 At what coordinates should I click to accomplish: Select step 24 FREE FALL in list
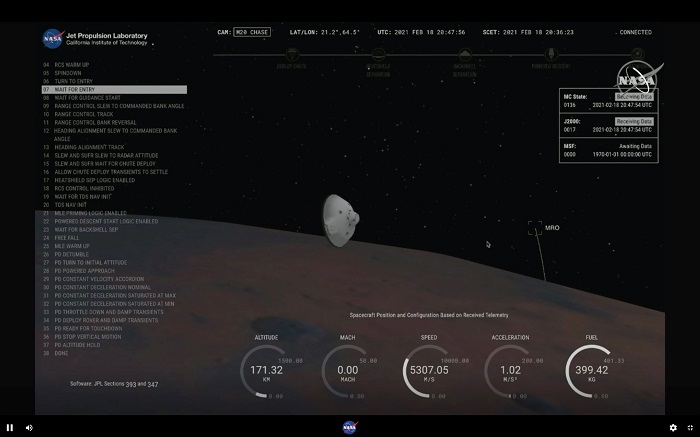point(66,237)
